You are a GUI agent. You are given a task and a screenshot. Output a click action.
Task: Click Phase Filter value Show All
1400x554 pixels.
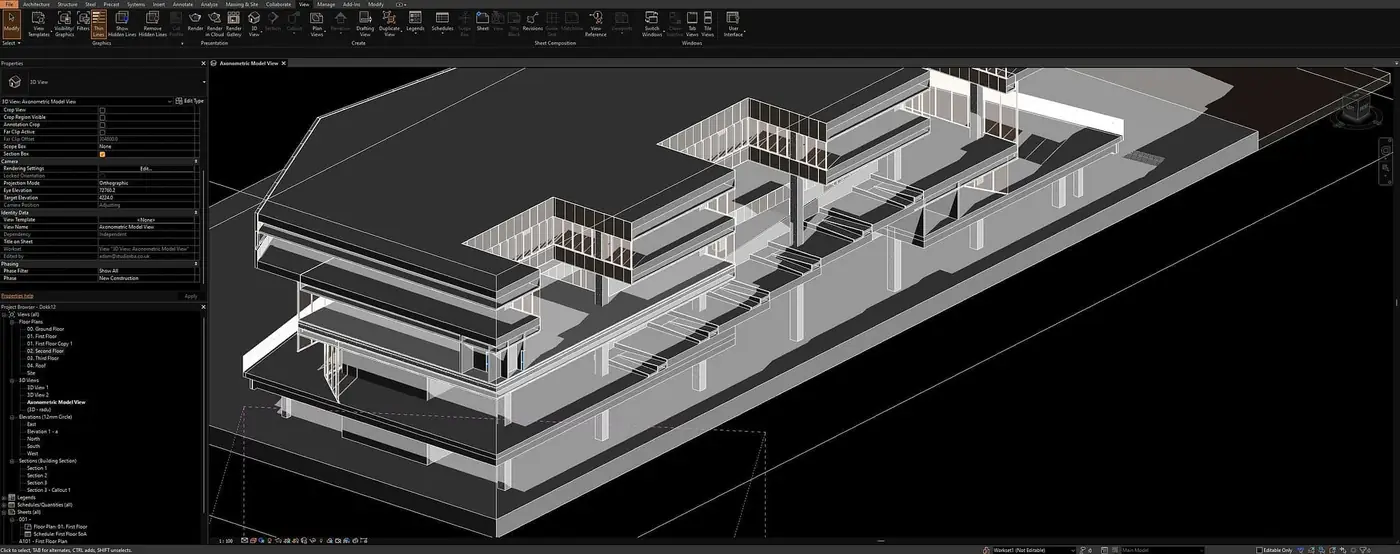146,271
